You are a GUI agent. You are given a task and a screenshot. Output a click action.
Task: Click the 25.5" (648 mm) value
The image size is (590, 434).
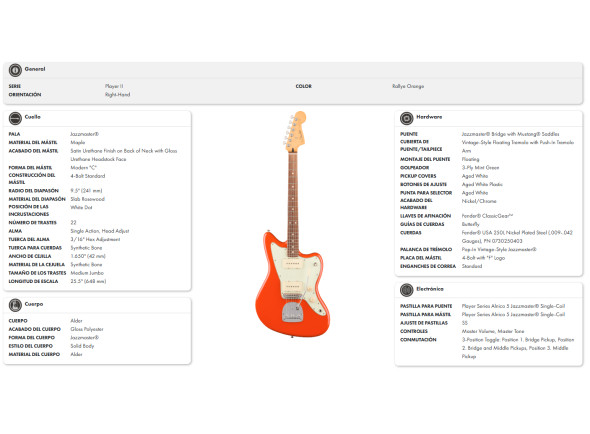coord(88,281)
